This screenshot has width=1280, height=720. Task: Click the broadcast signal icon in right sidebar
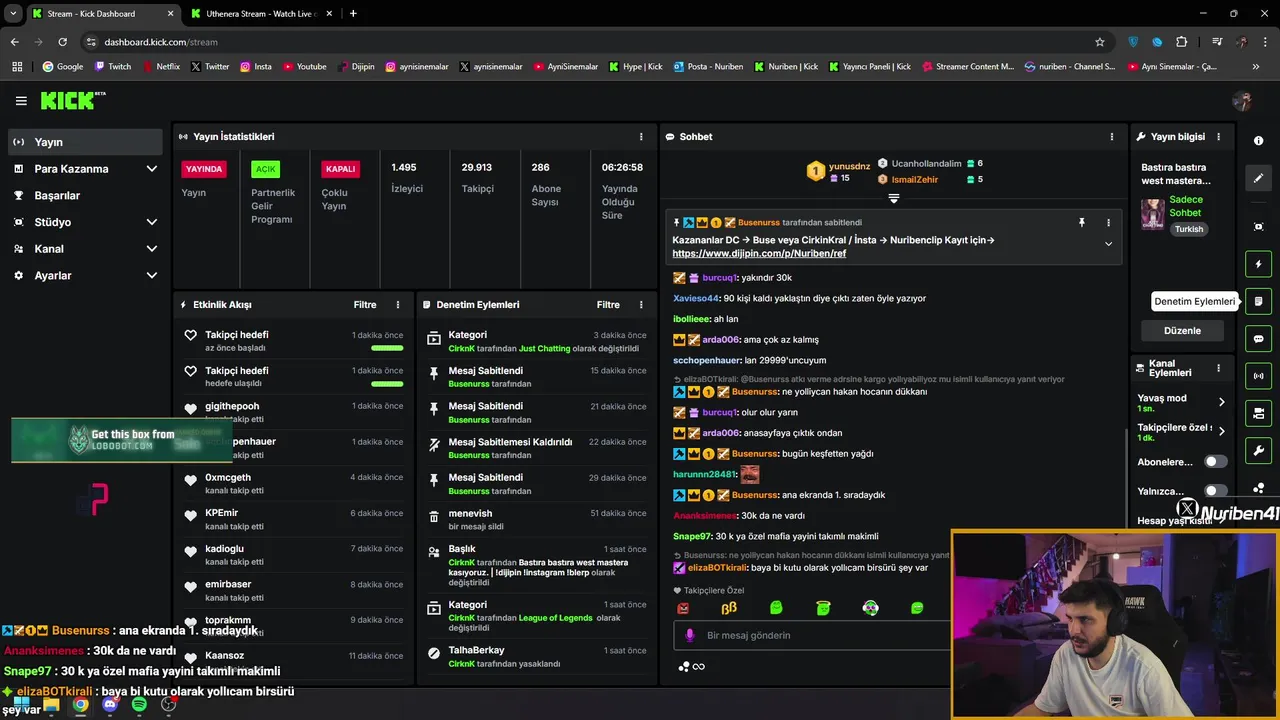click(x=1259, y=376)
